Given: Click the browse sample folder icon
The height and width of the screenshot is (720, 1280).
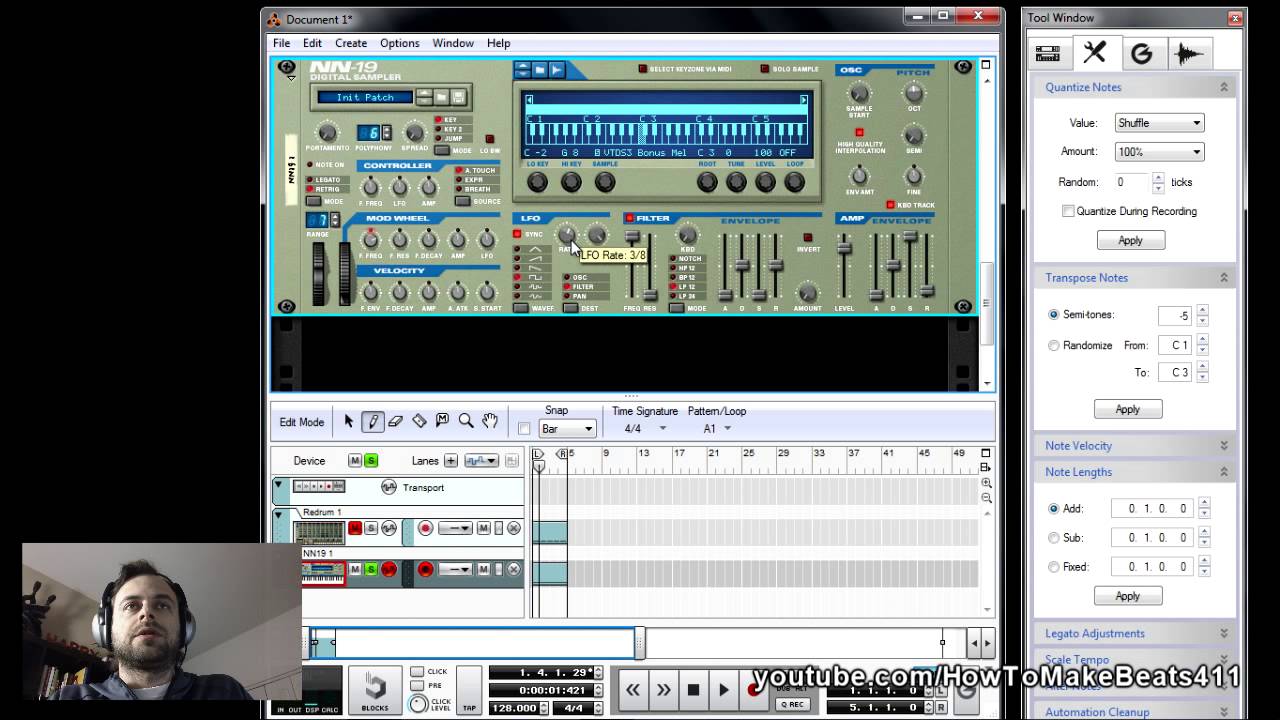Looking at the screenshot, I should point(539,70).
